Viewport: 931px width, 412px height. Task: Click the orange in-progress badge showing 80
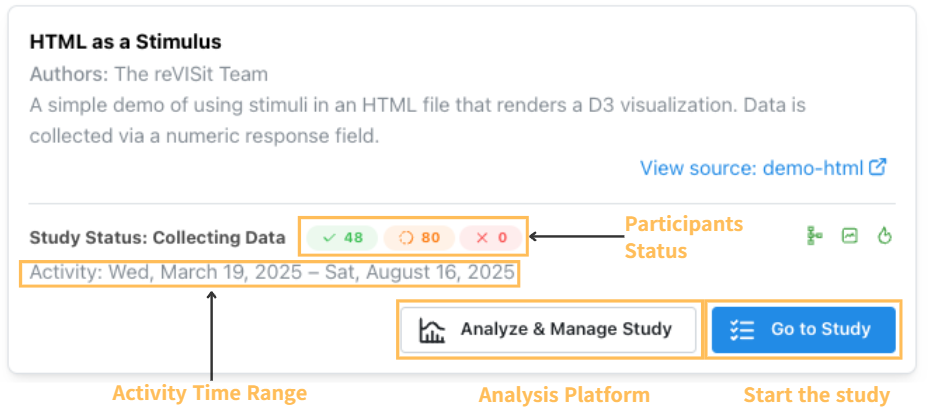pos(419,238)
